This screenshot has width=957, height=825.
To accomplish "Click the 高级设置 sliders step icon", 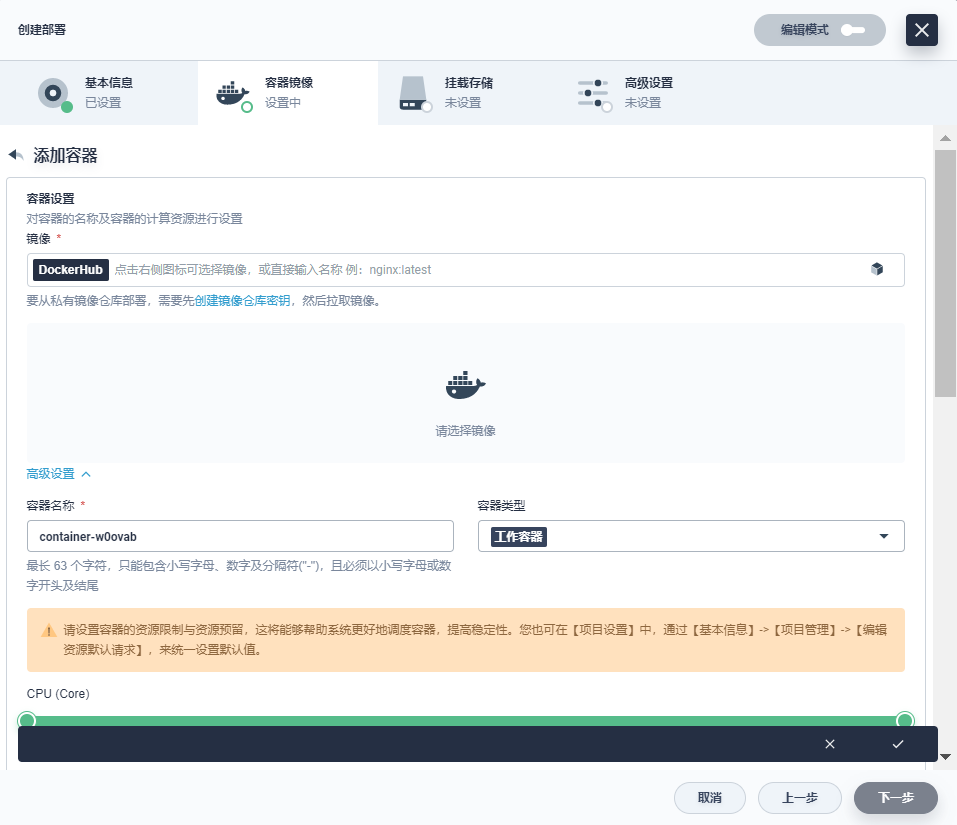I will 593,92.
